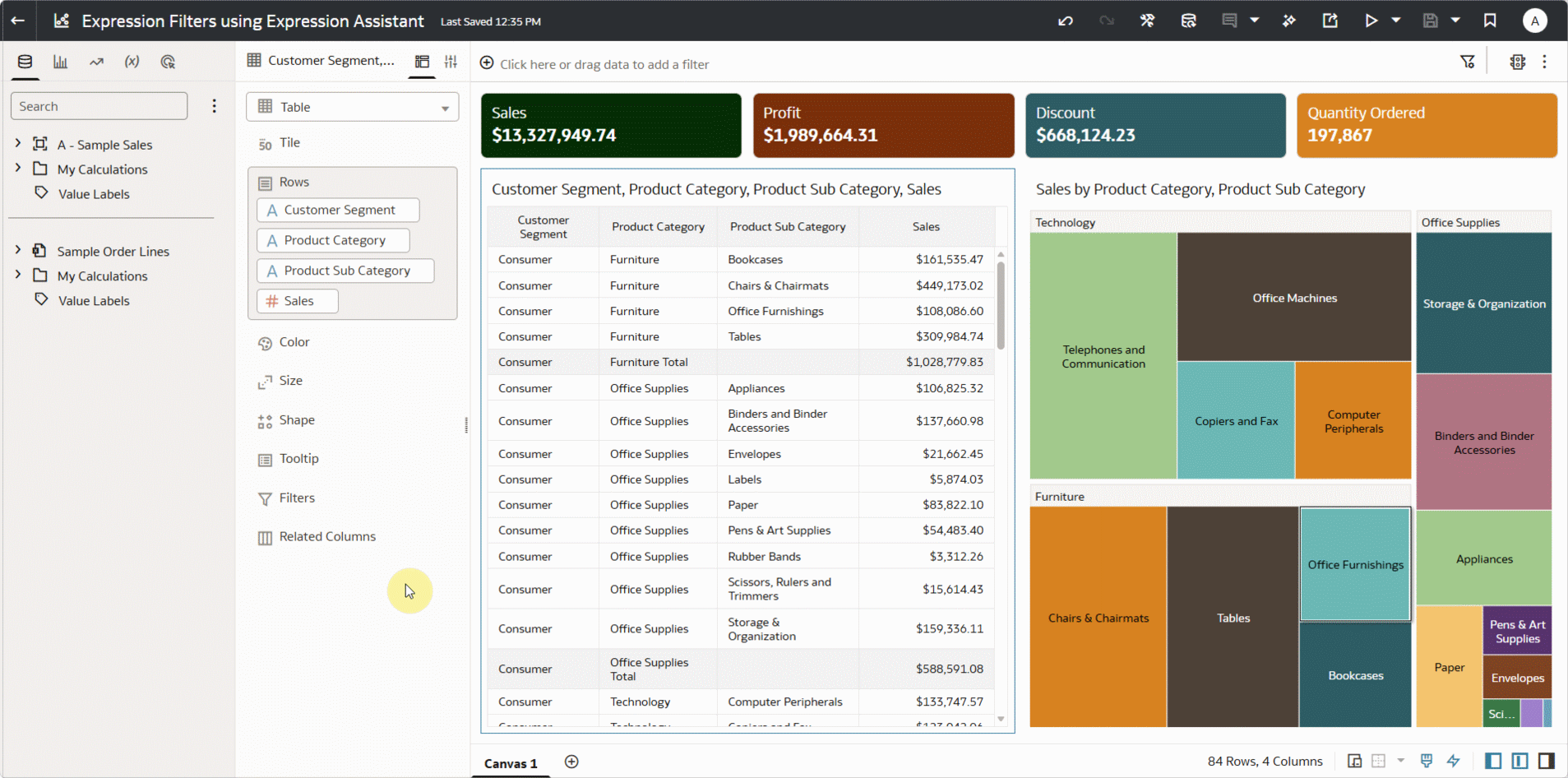
Task: Click the auto insights sparkle icon
Action: tap(1289, 21)
